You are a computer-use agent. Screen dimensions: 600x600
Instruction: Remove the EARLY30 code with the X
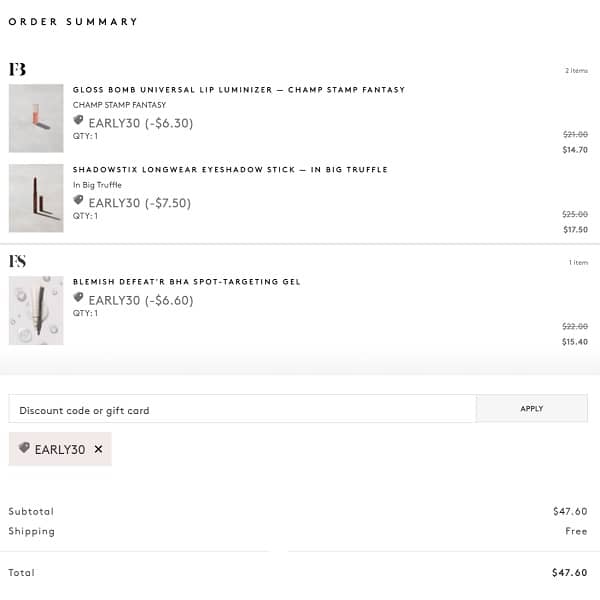[98, 449]
